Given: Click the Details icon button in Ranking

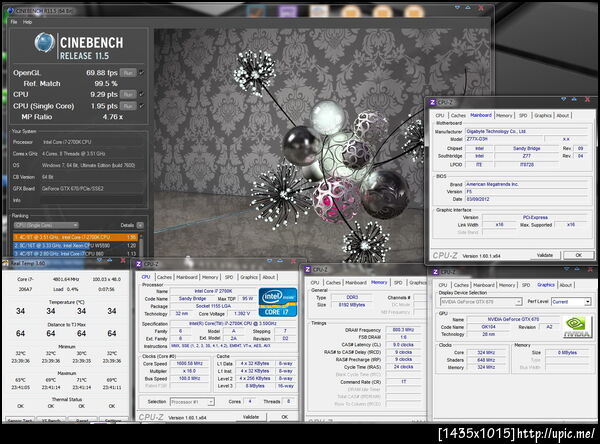Looking at the screenshot, I should click(140, 225).
